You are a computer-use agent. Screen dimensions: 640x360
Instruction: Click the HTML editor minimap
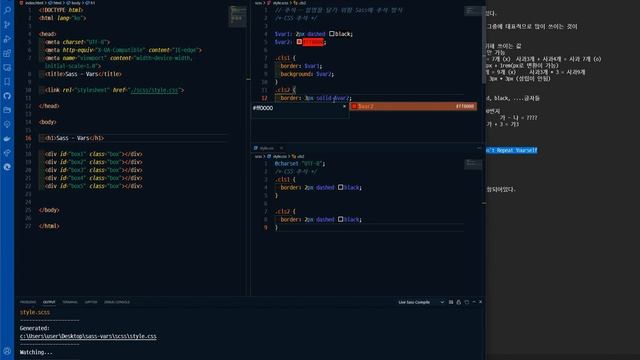click(237, 16)
